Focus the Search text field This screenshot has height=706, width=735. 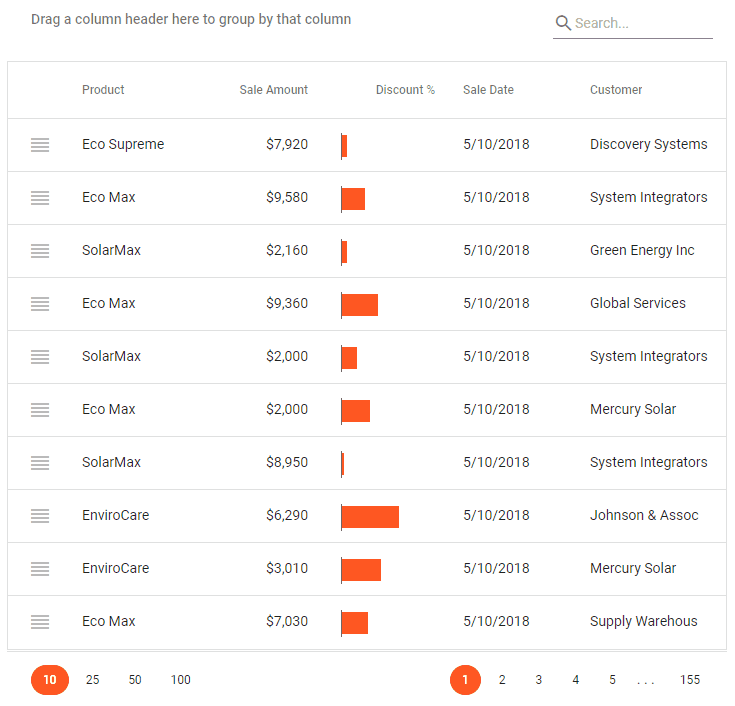(642, 23)
